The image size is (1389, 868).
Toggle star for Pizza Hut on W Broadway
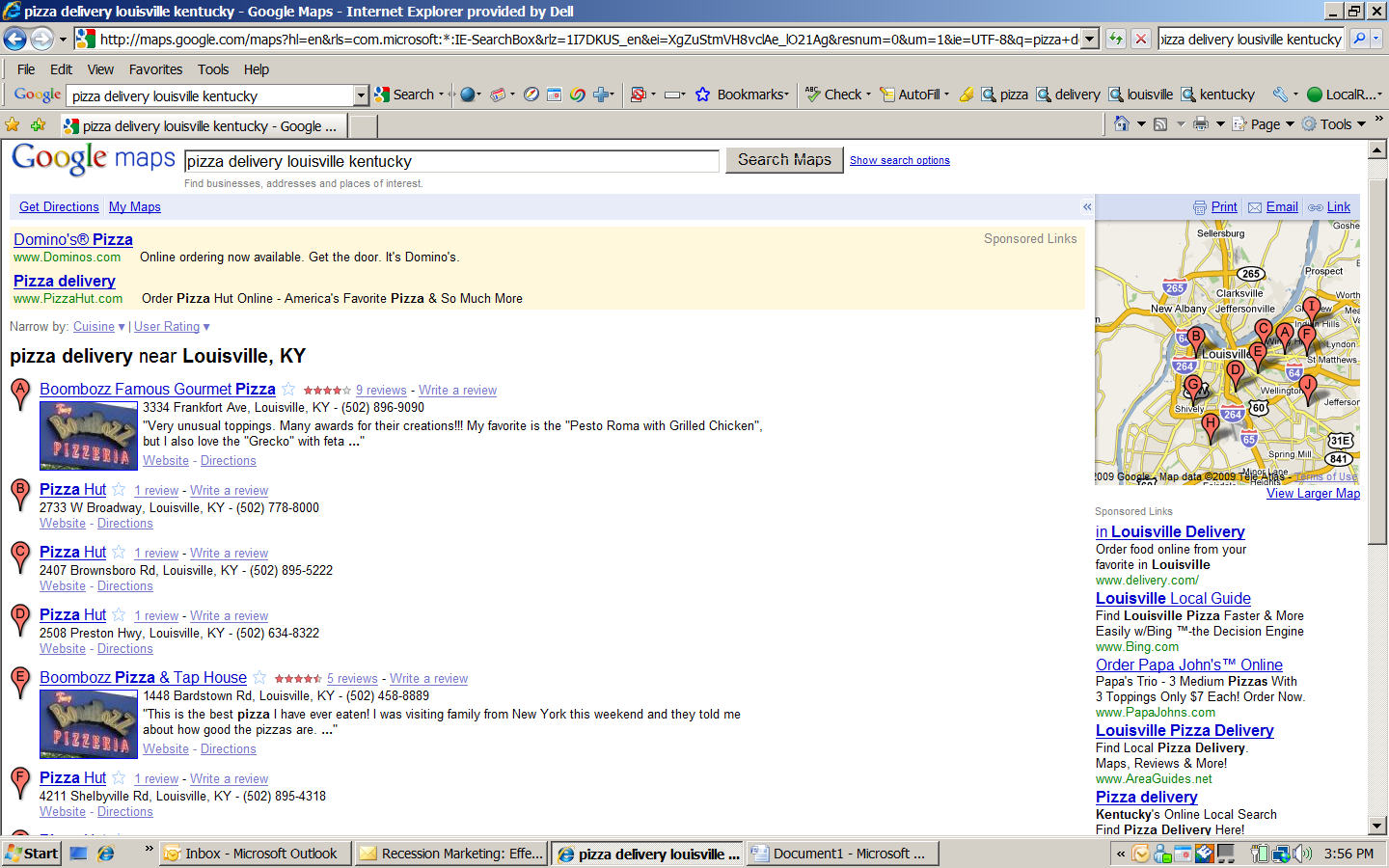pyautogui.click(x=119, y=490)
